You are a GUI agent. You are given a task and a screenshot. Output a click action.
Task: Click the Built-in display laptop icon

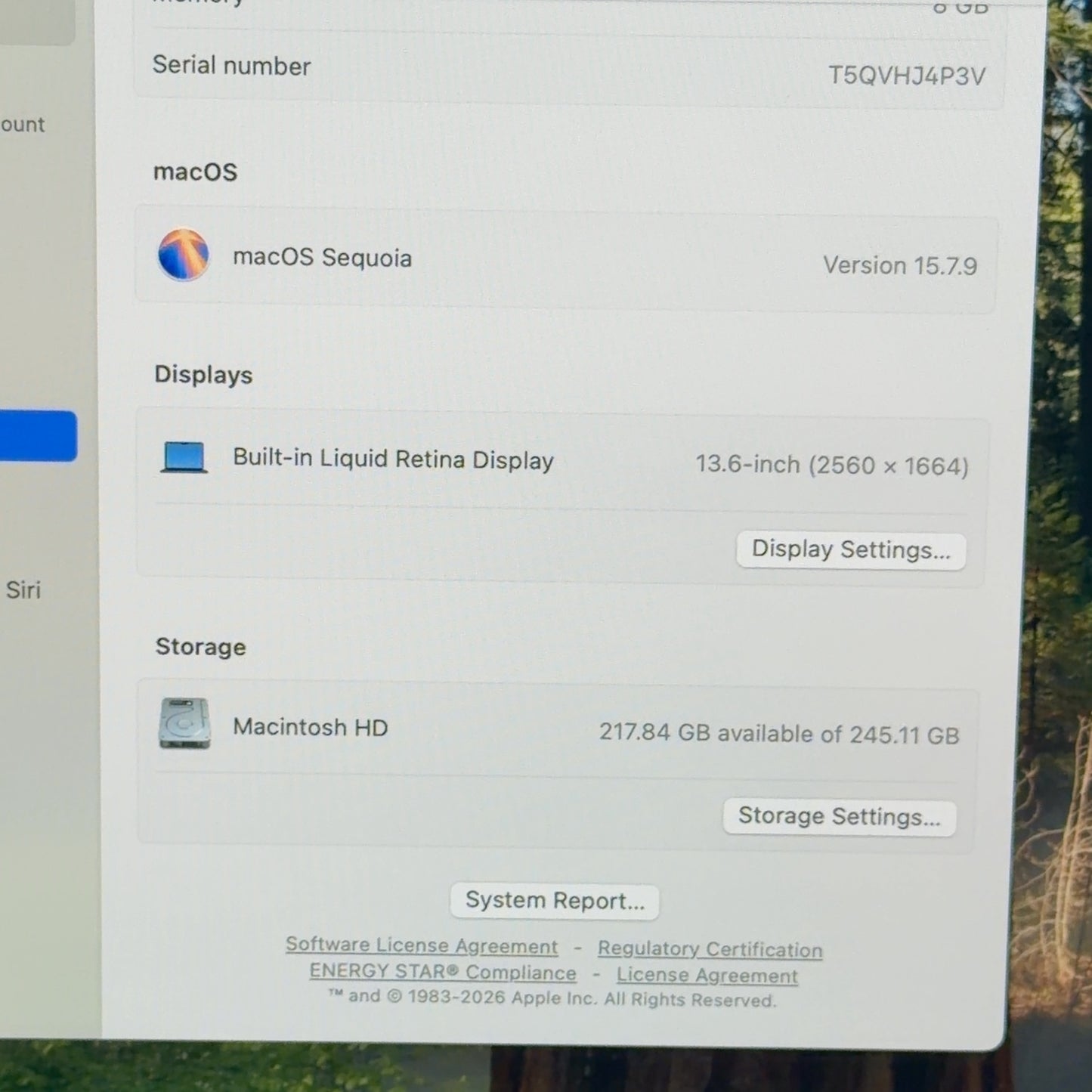[x=184, y=458]
